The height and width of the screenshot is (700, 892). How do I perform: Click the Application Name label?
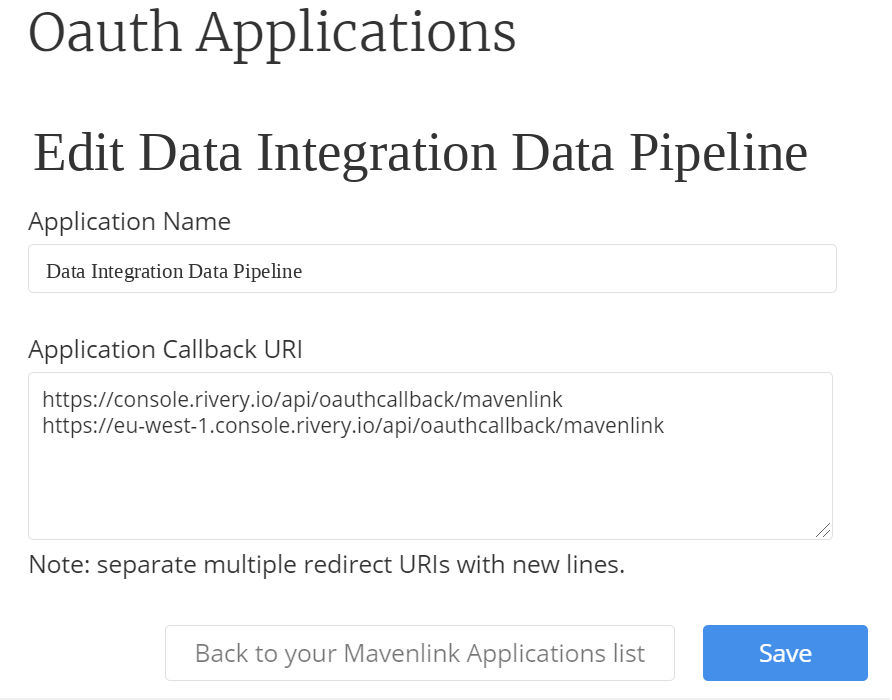(x=130, y=221)
